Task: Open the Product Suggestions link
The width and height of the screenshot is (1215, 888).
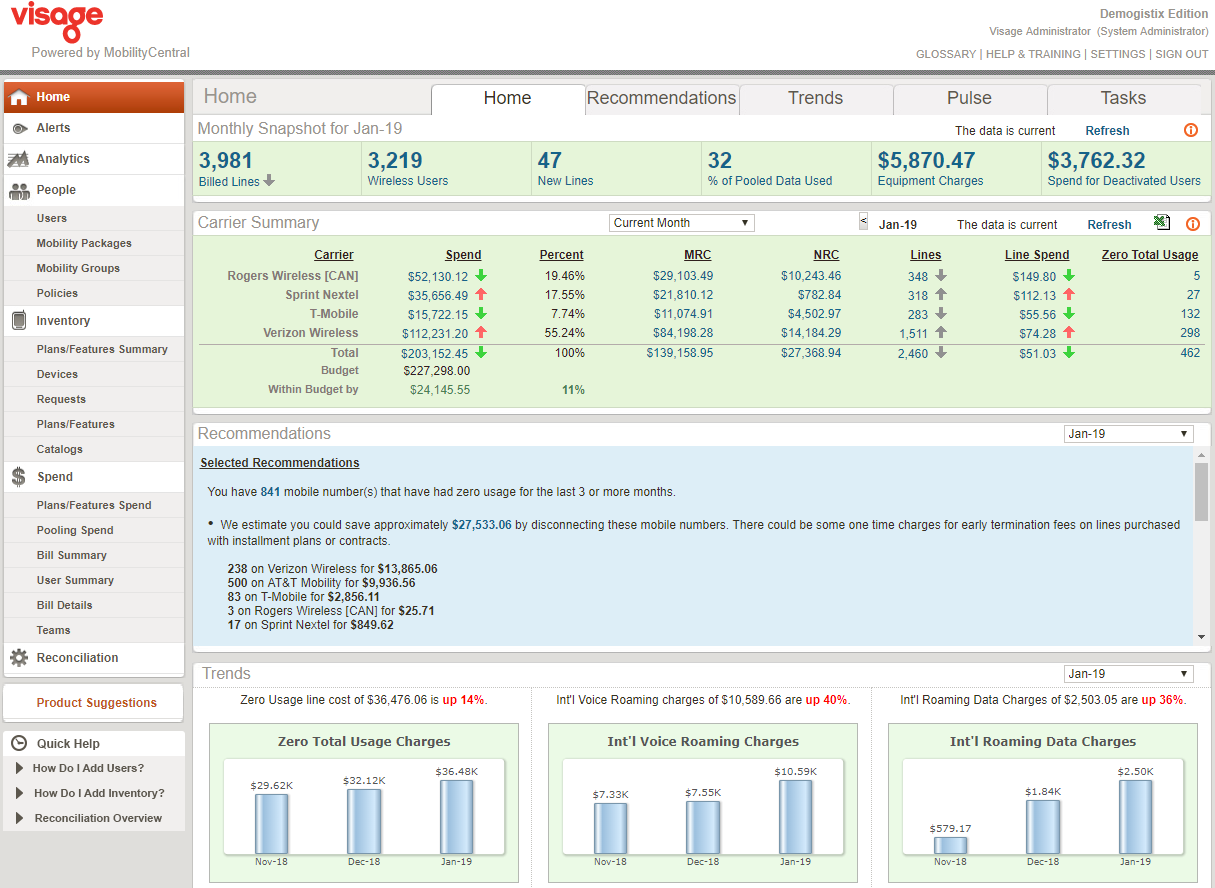Action: [97, 703]
